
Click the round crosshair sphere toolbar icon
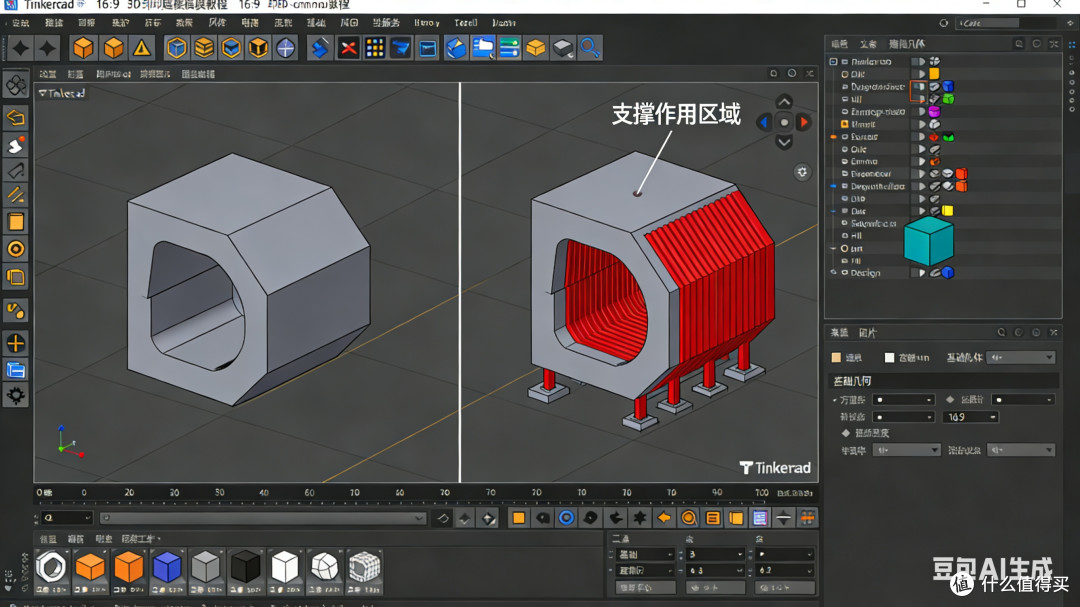click(x=285, y=48)
